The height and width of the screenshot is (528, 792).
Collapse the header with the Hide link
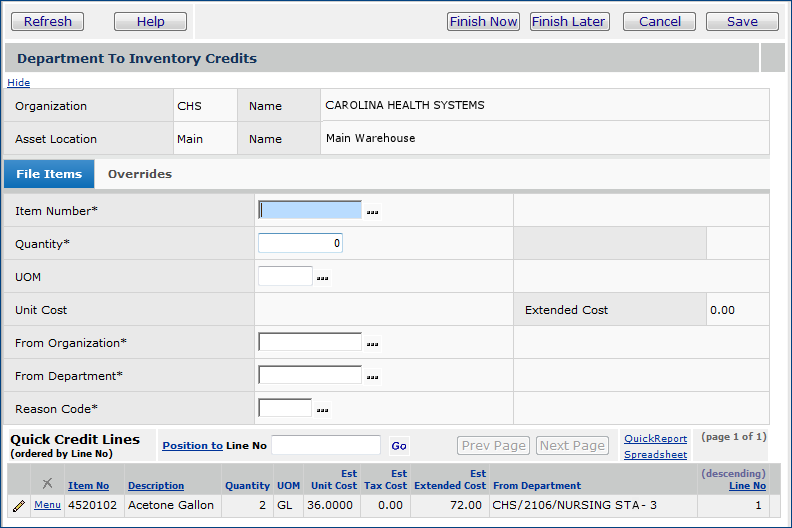[18, 82]
